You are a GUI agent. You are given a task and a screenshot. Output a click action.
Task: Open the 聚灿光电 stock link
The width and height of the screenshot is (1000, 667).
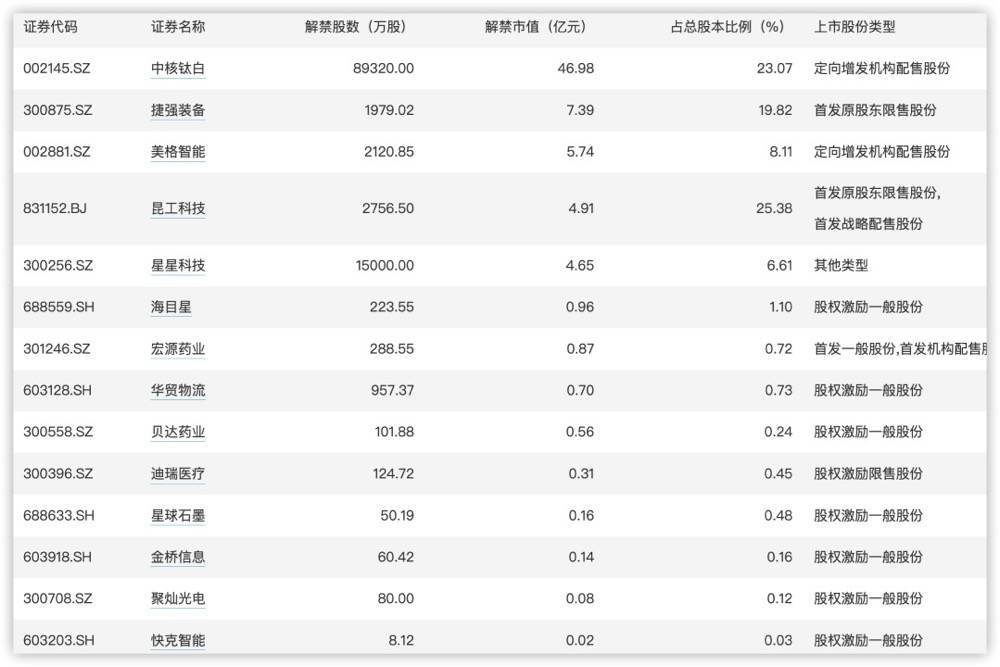tap(178, 599)
